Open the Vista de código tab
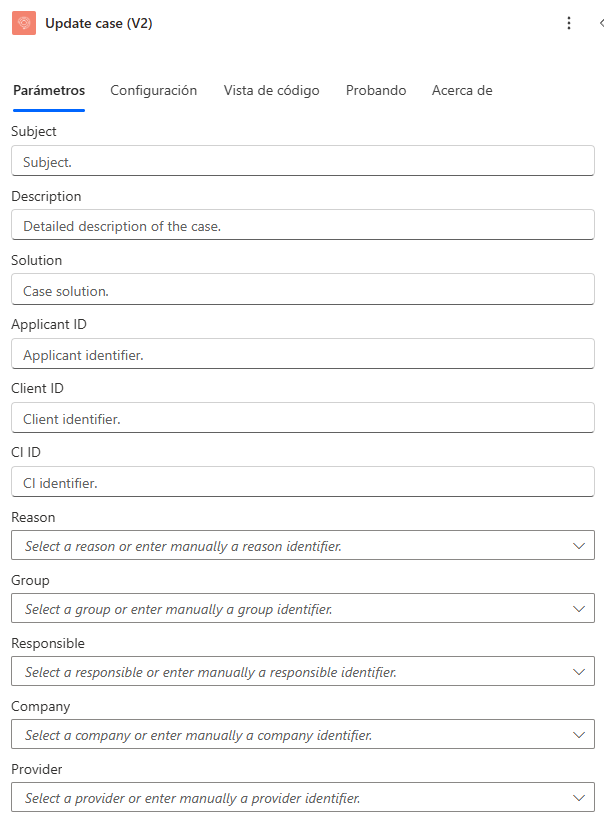This screenshot has height=814, width=604. [x=271, y=90]
